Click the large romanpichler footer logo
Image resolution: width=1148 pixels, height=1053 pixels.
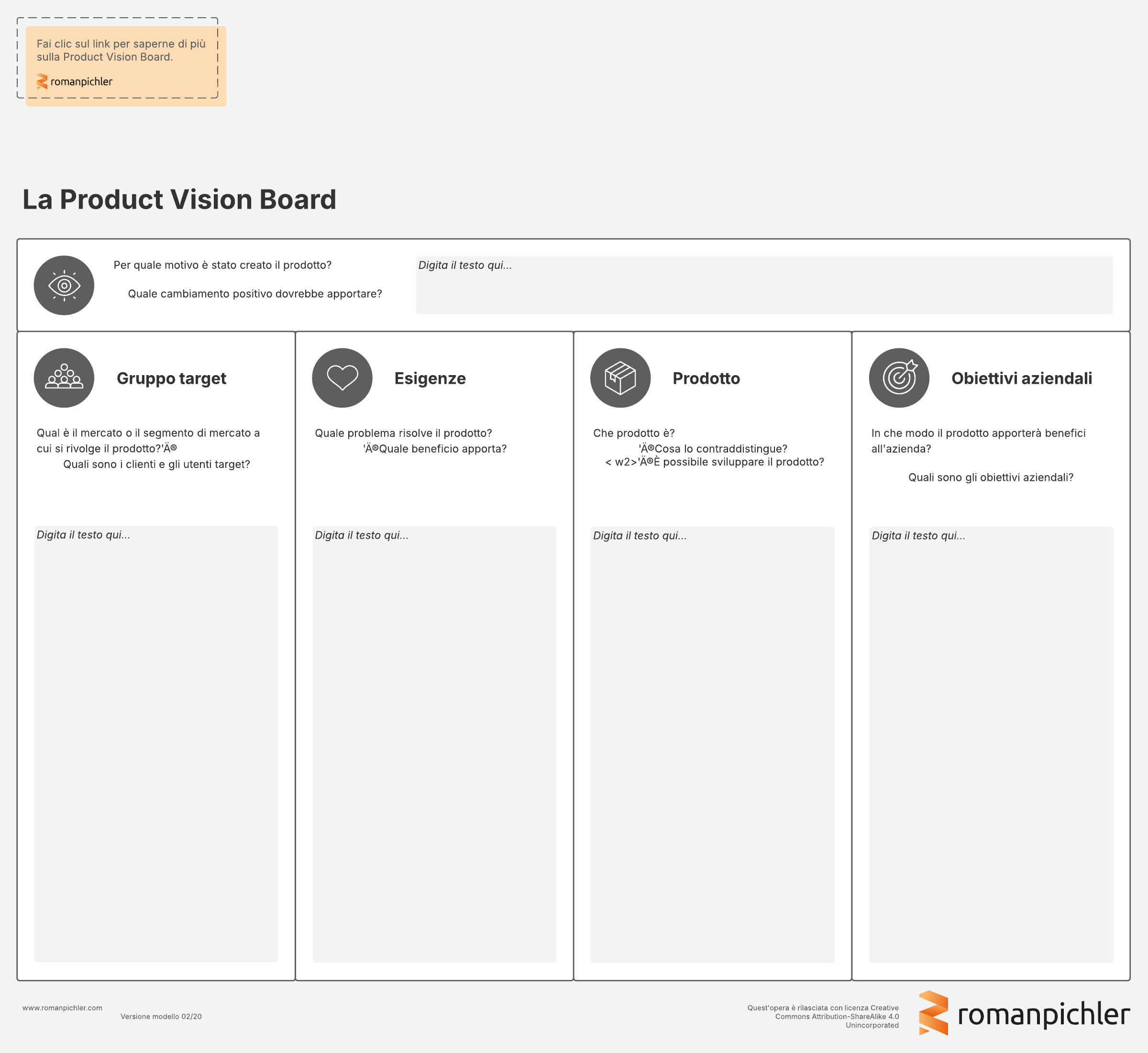pos(1024,1014)
